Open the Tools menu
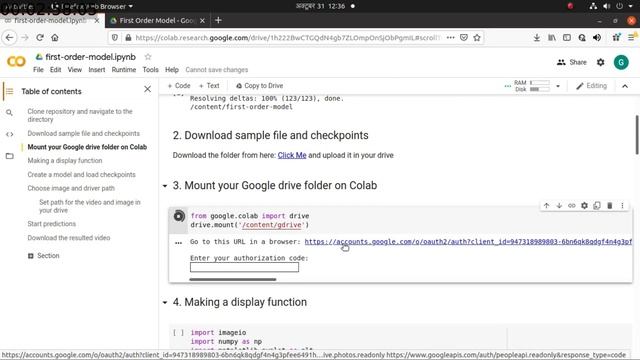 click(150, 70)
